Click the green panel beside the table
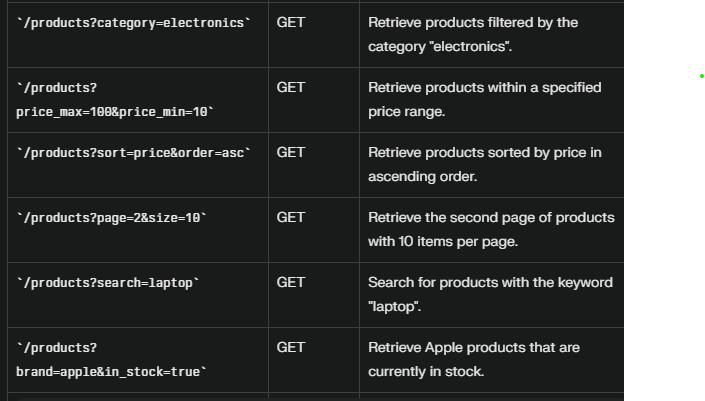 [x=664, y=220]
